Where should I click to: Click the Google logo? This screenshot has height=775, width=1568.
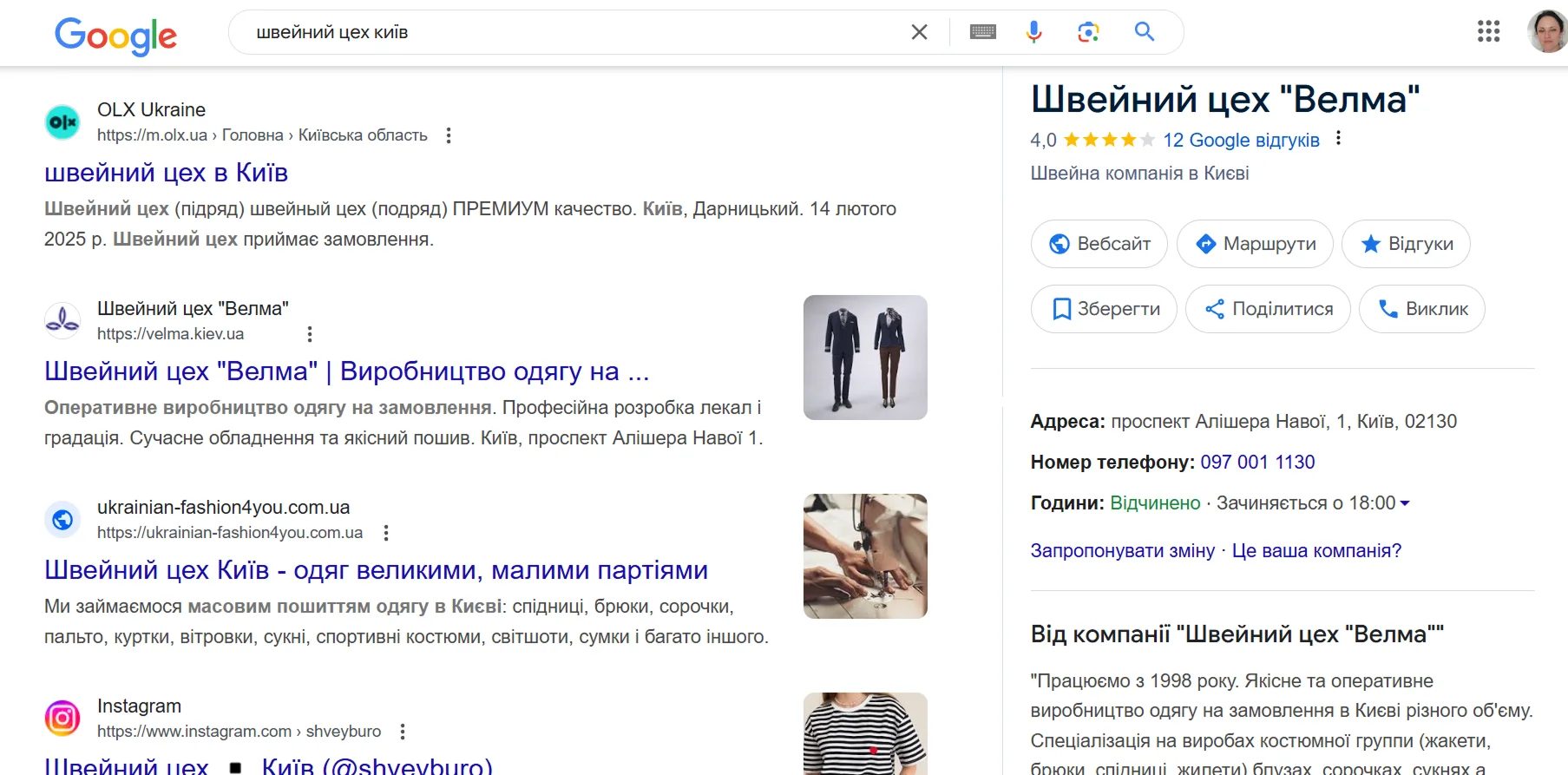pos(115,36)
